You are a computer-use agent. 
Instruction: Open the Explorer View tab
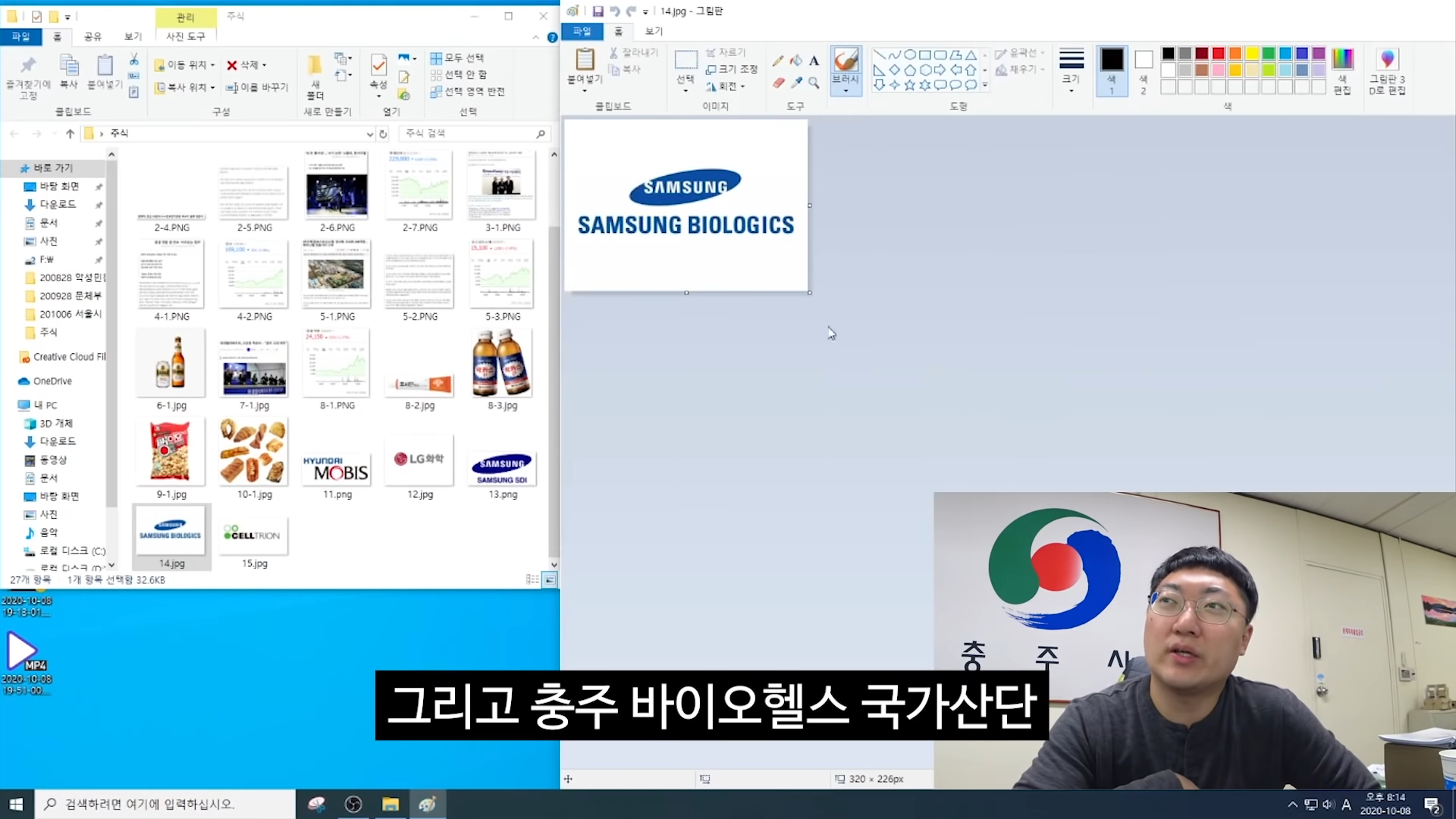133,36
